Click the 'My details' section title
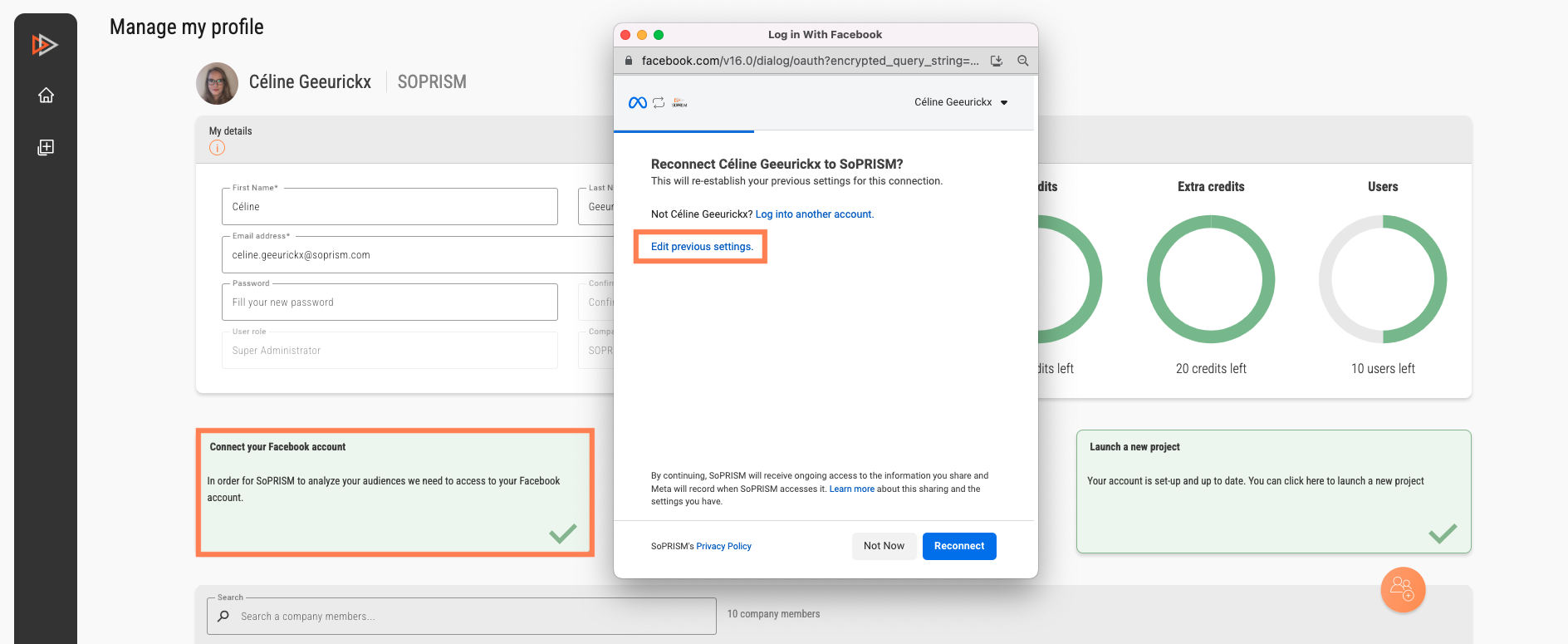This screenshot has width=1568, height=644. 230,131
